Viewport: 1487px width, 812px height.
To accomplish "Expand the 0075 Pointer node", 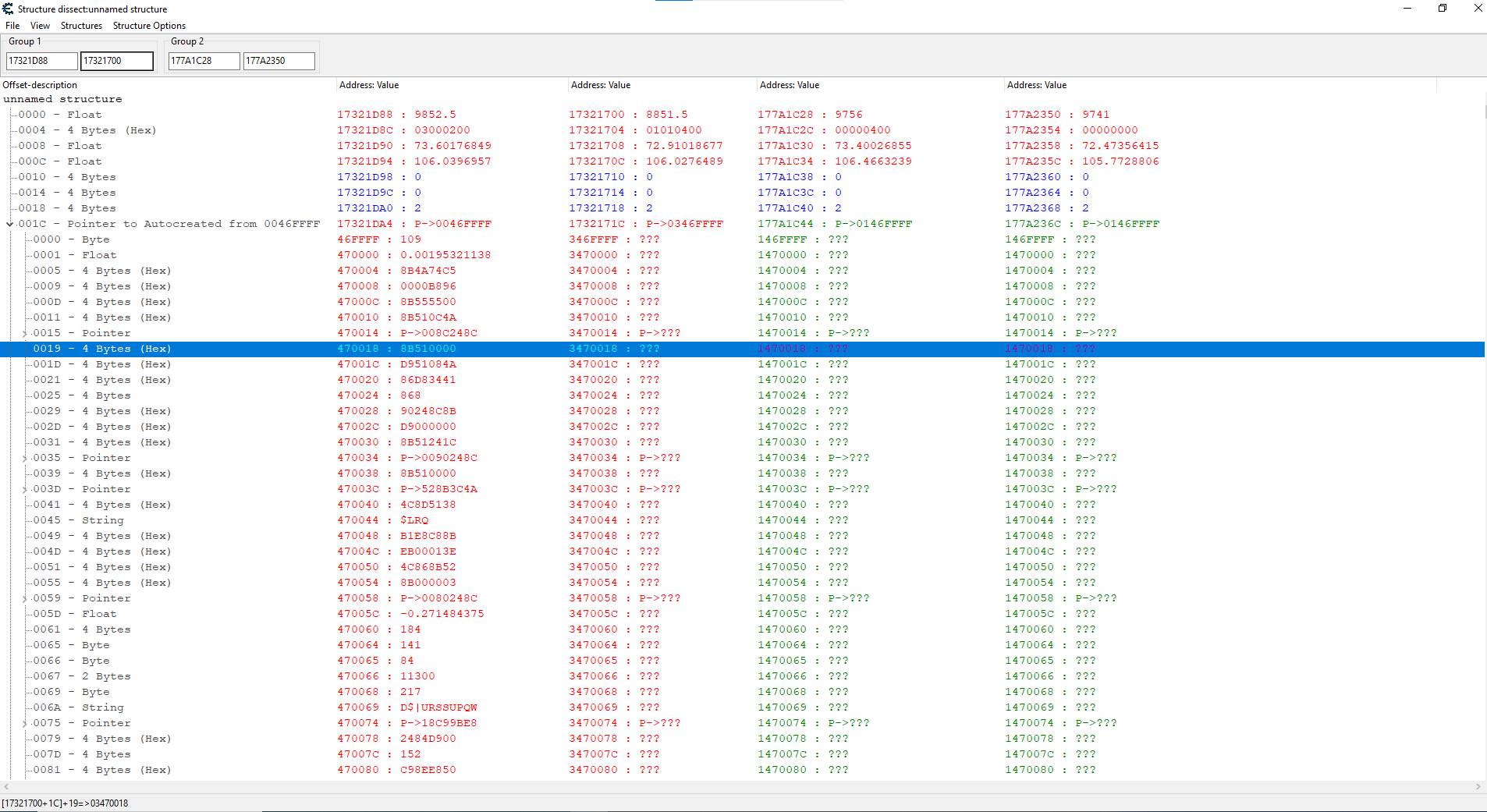I will [24, 724].
